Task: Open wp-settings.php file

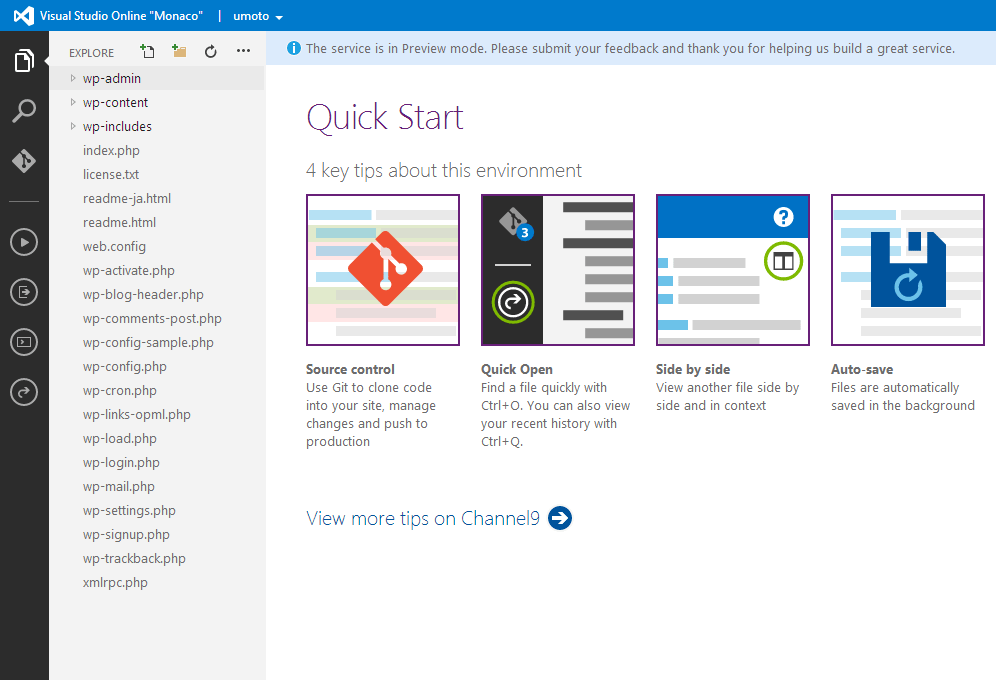Action: click(129, 510)
